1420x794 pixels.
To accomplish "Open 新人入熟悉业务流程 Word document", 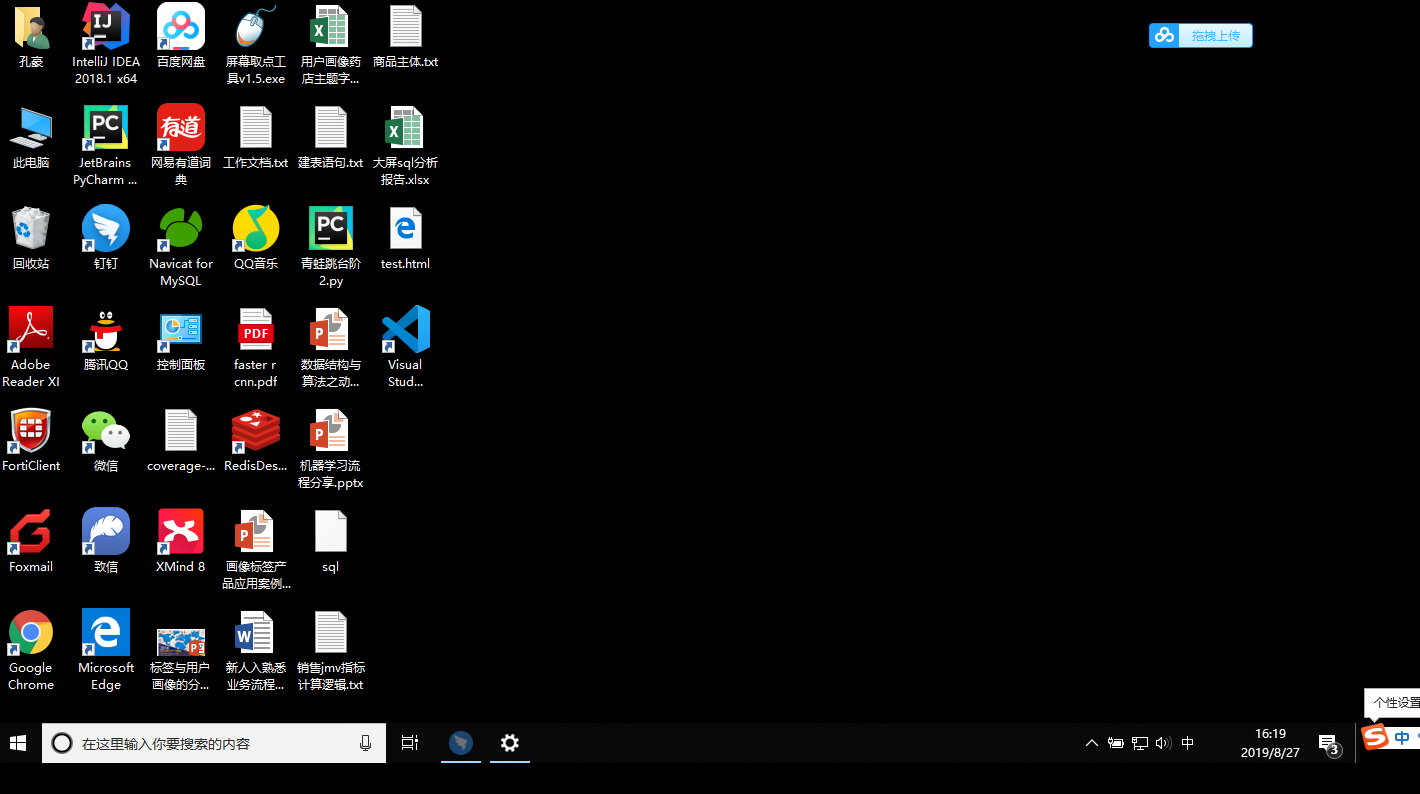I will 255,650.
